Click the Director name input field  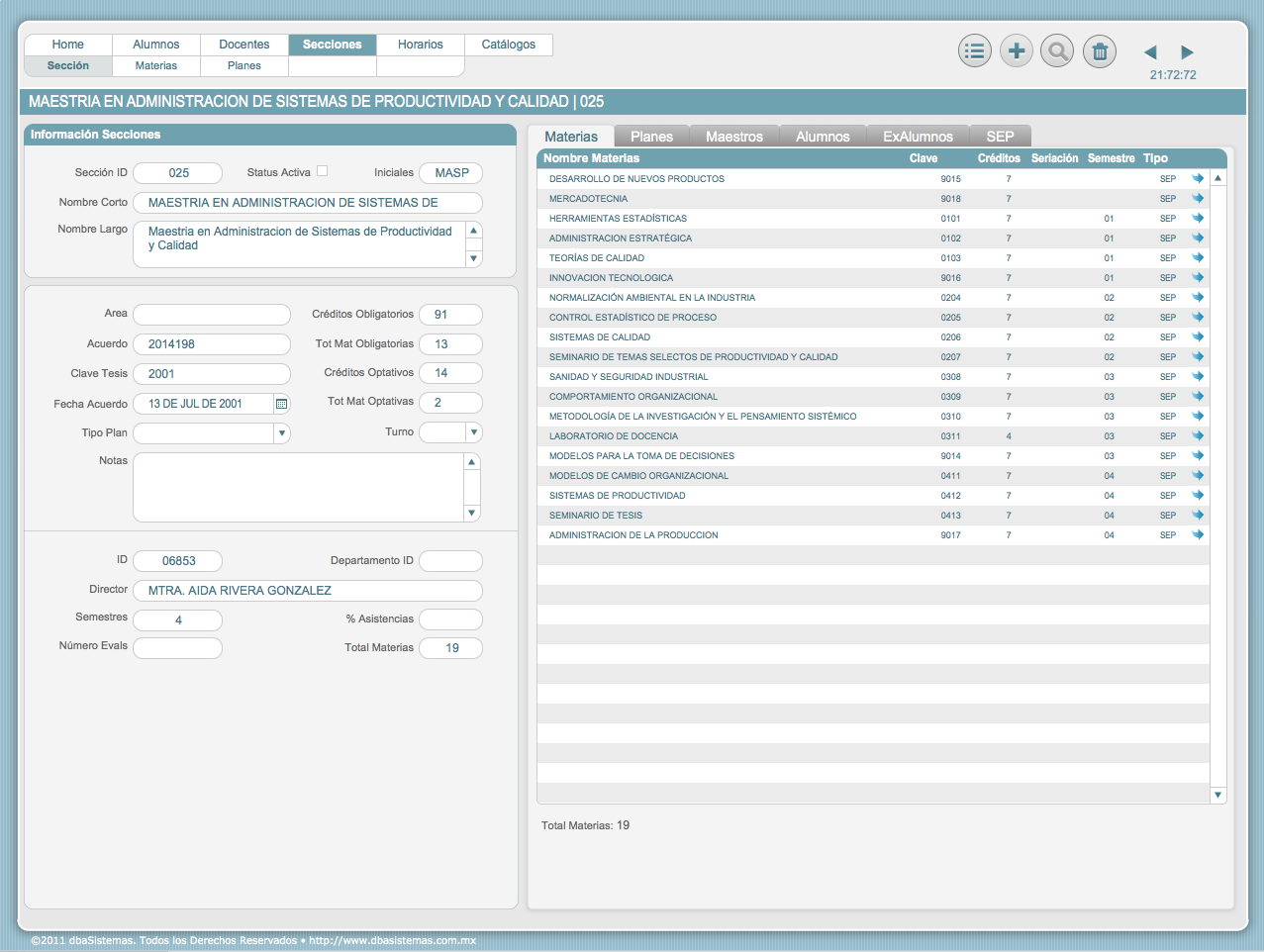click(x=308, y=591)
